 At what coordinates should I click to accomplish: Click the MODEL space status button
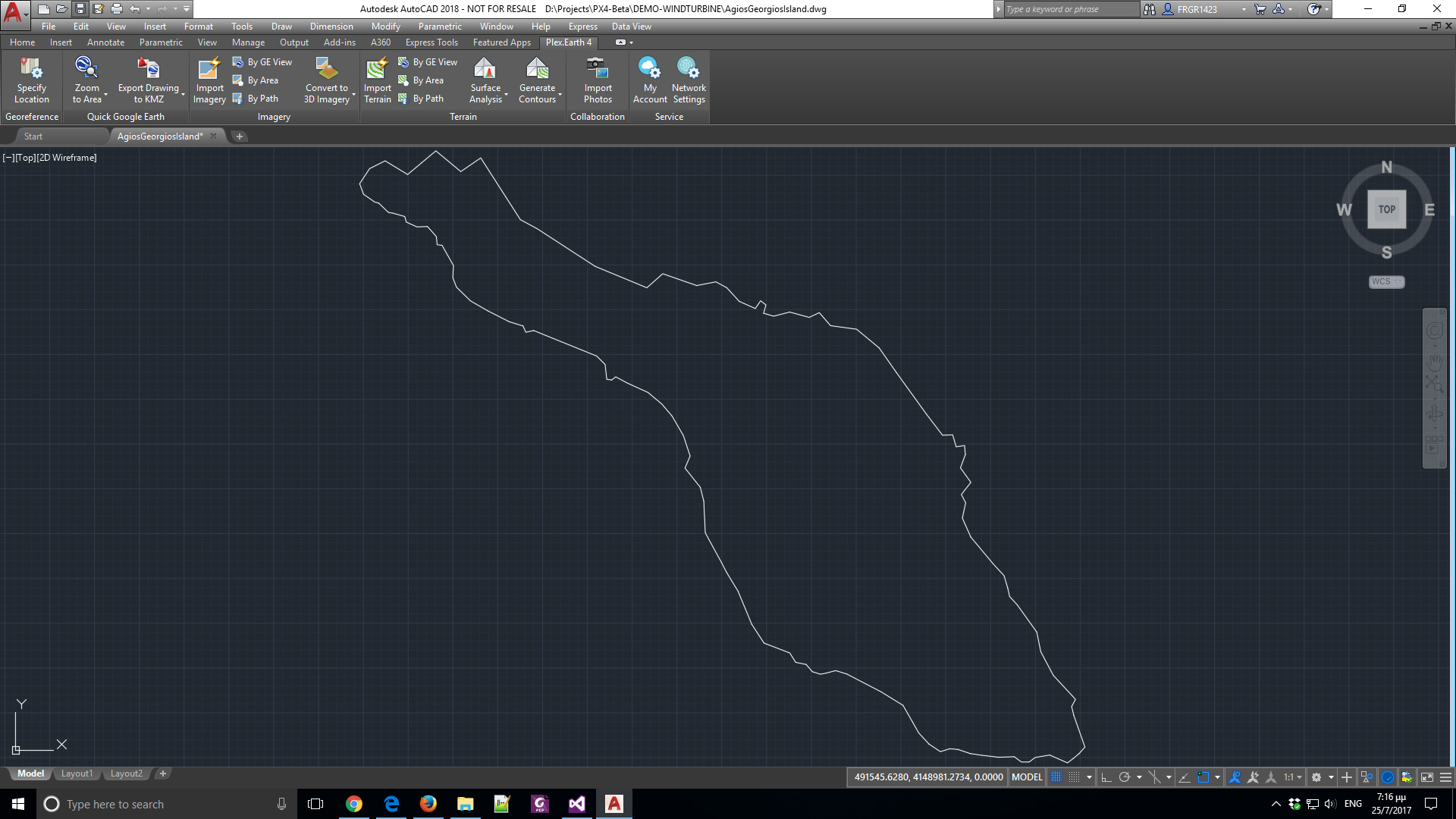1027,777
